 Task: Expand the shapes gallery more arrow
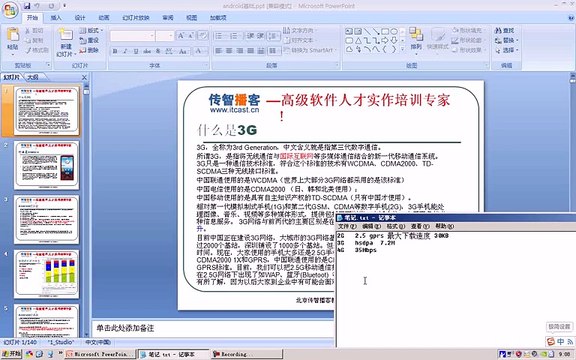tap(403, 49)
